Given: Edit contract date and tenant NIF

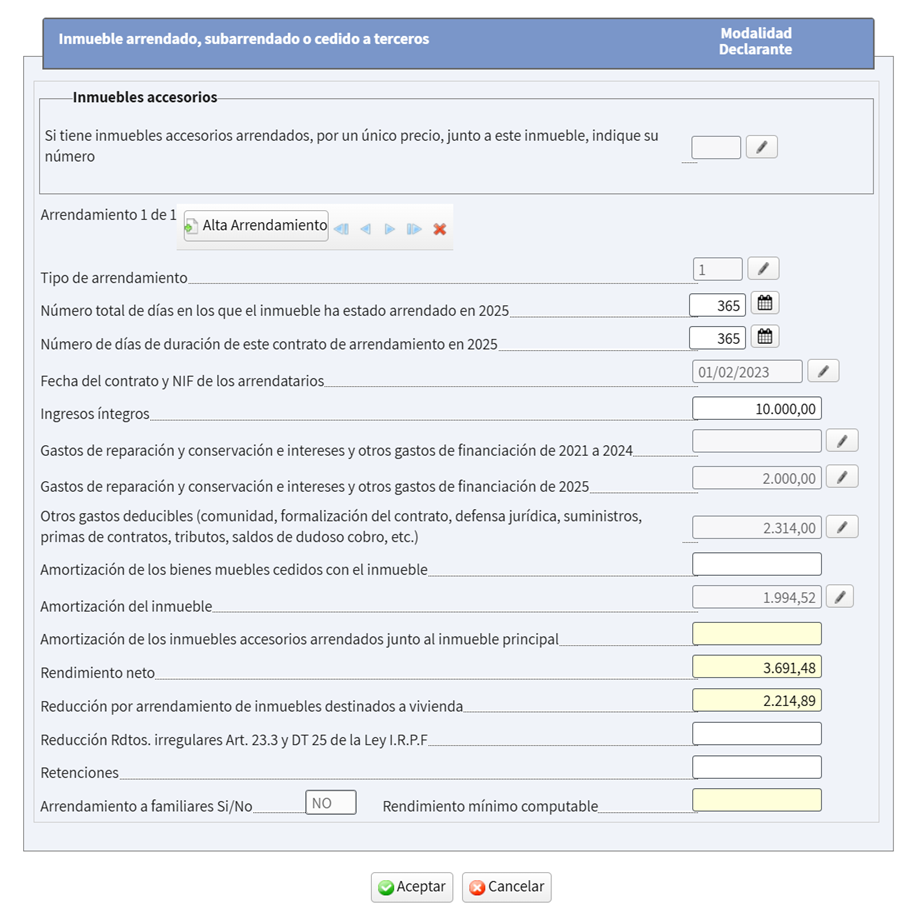Looking at the screenshot, I should point(823,371).
